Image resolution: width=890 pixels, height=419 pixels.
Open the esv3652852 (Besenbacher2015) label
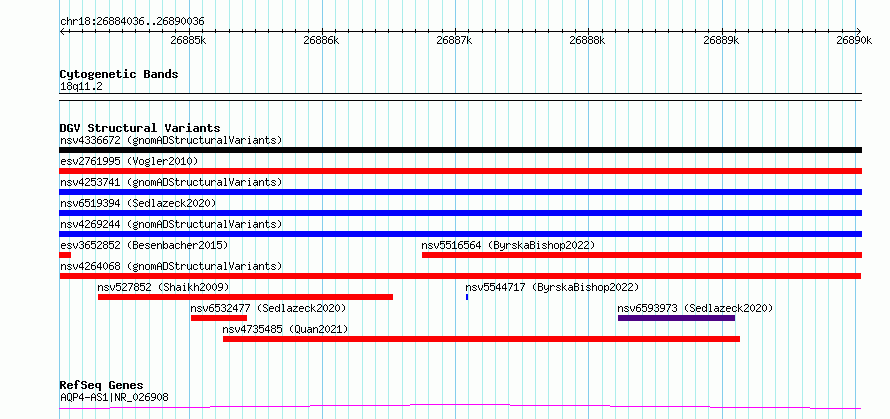click(x=144, y=245)
